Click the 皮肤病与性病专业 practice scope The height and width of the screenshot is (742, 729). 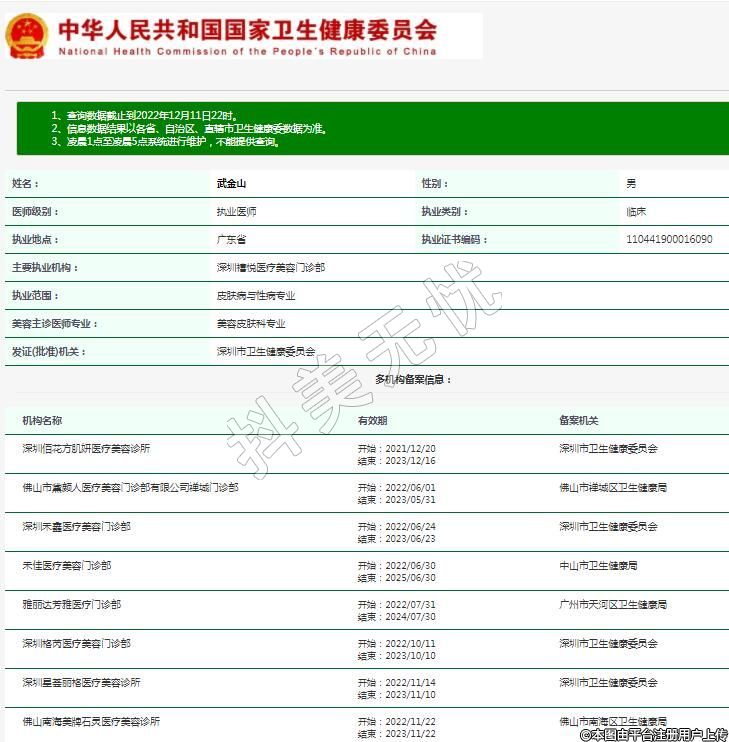pyautogui.click(x=256, y=296)
